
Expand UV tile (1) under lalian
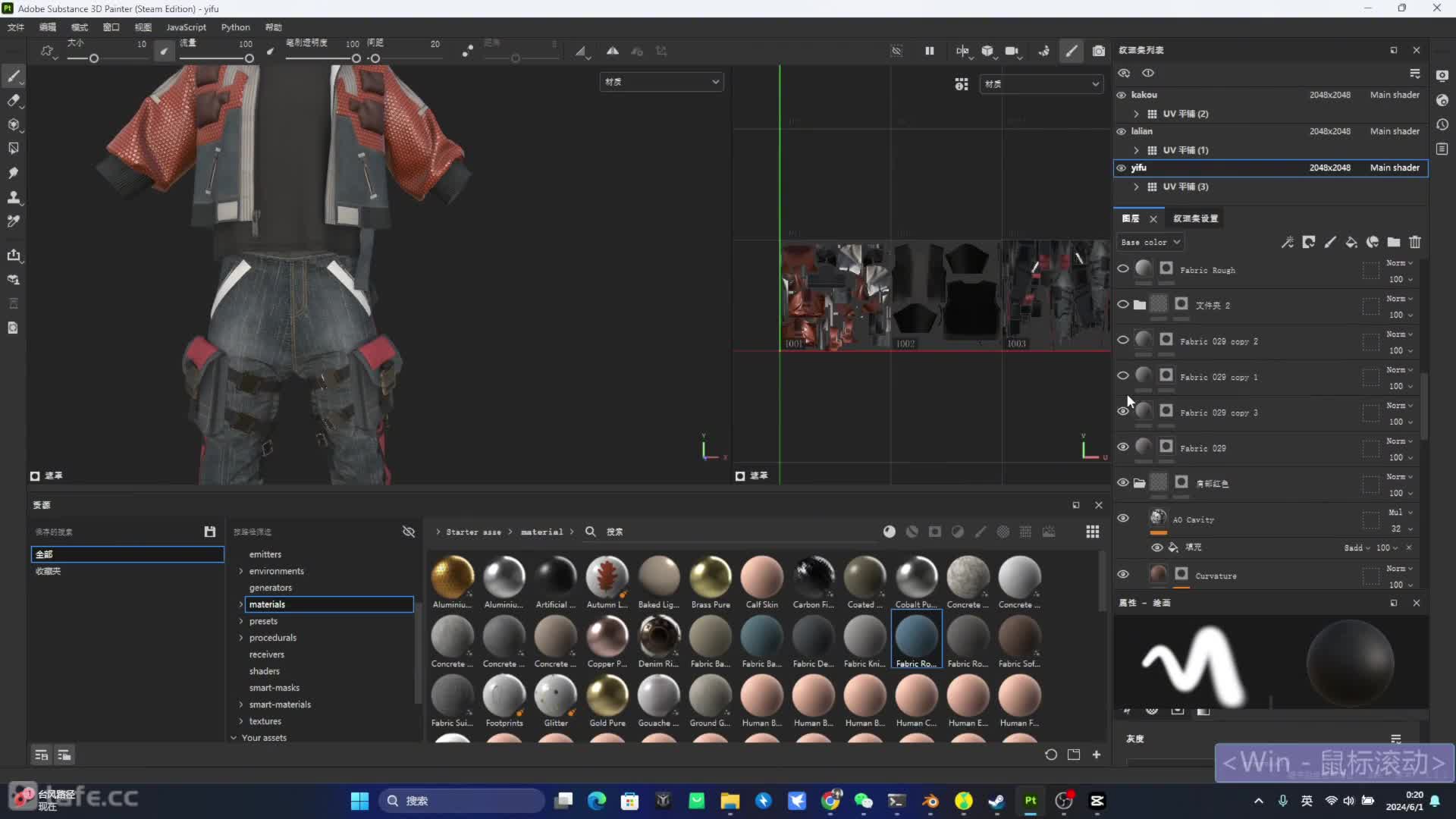pos(1136,150)
